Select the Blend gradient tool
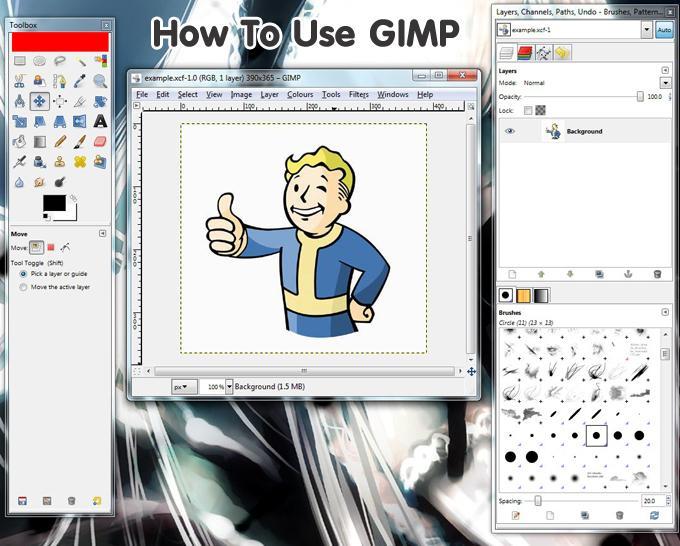680x546 pixels. [39, 141]
